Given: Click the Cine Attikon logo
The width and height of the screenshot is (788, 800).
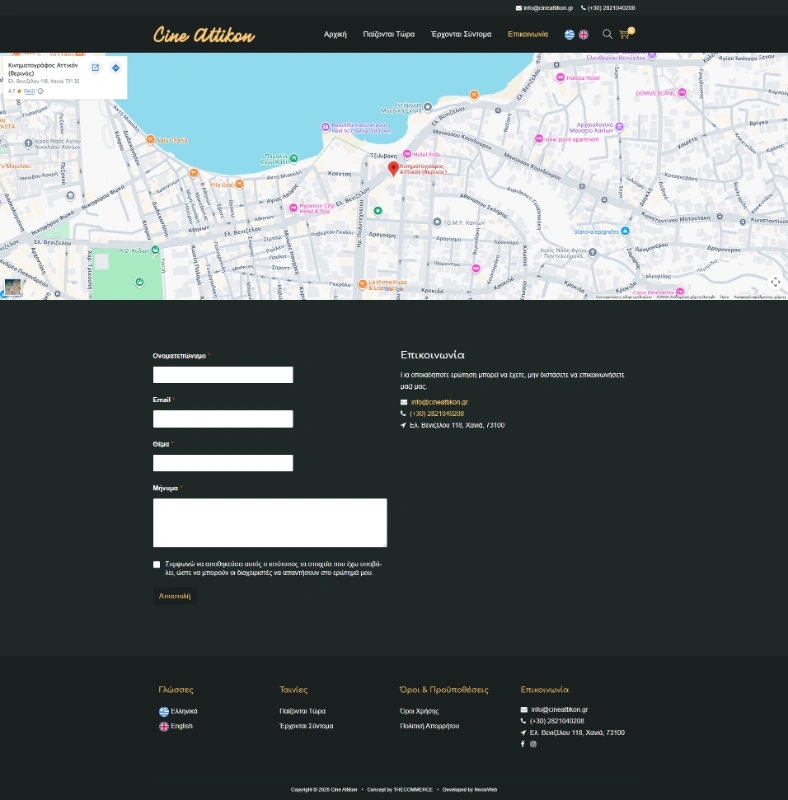Looking at the screenshot, I should pyautogui.click(x=204, y=35).
